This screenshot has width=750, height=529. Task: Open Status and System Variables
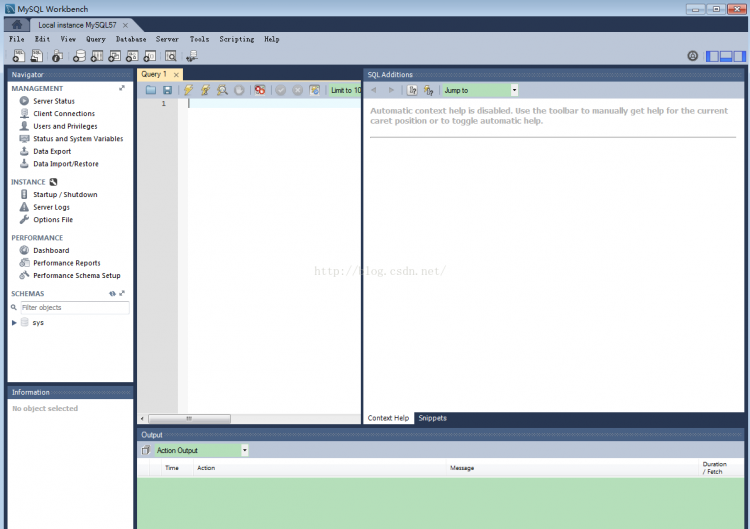tap(78, 139)
